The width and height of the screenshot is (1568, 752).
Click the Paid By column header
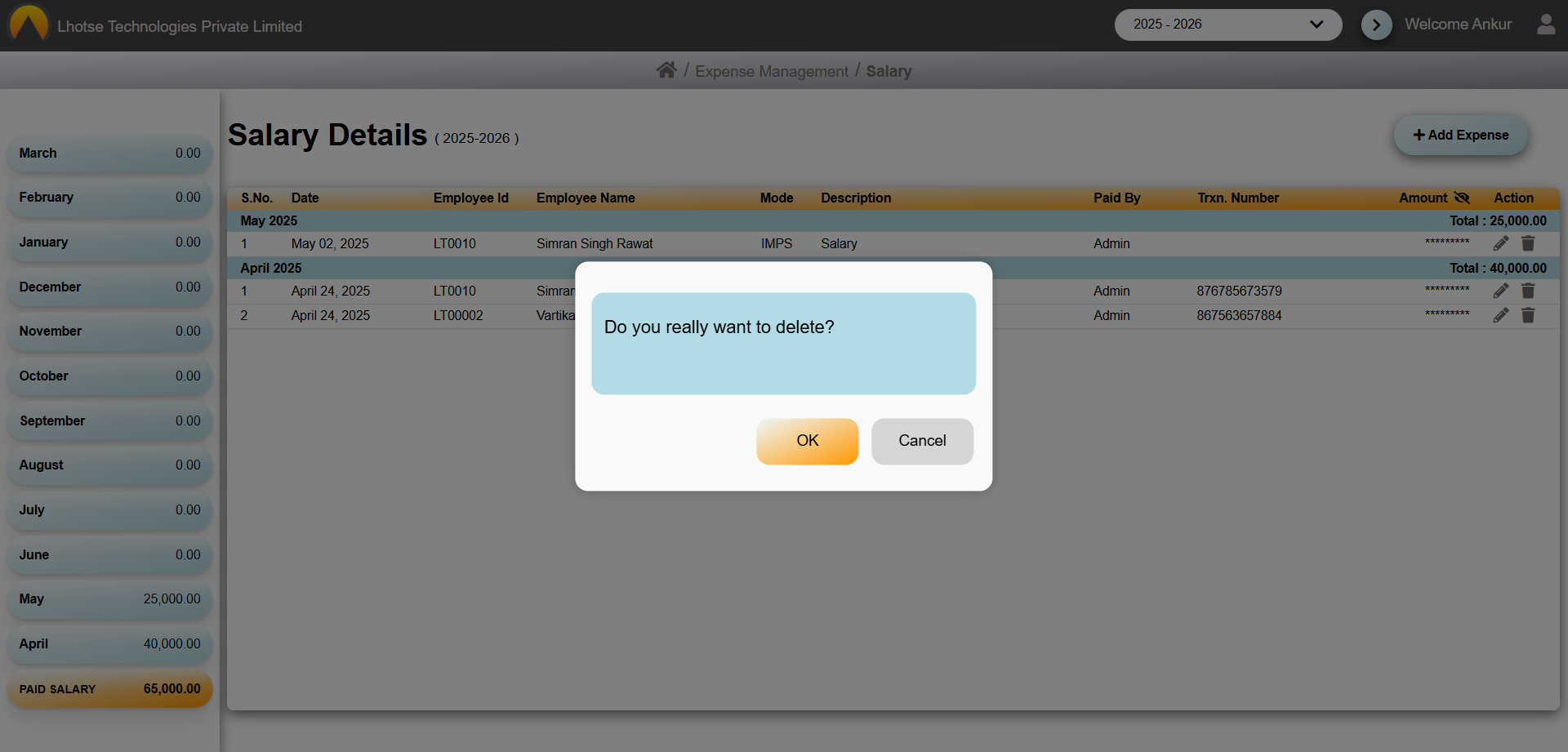pyautogui.click(x=1117, y=198)
